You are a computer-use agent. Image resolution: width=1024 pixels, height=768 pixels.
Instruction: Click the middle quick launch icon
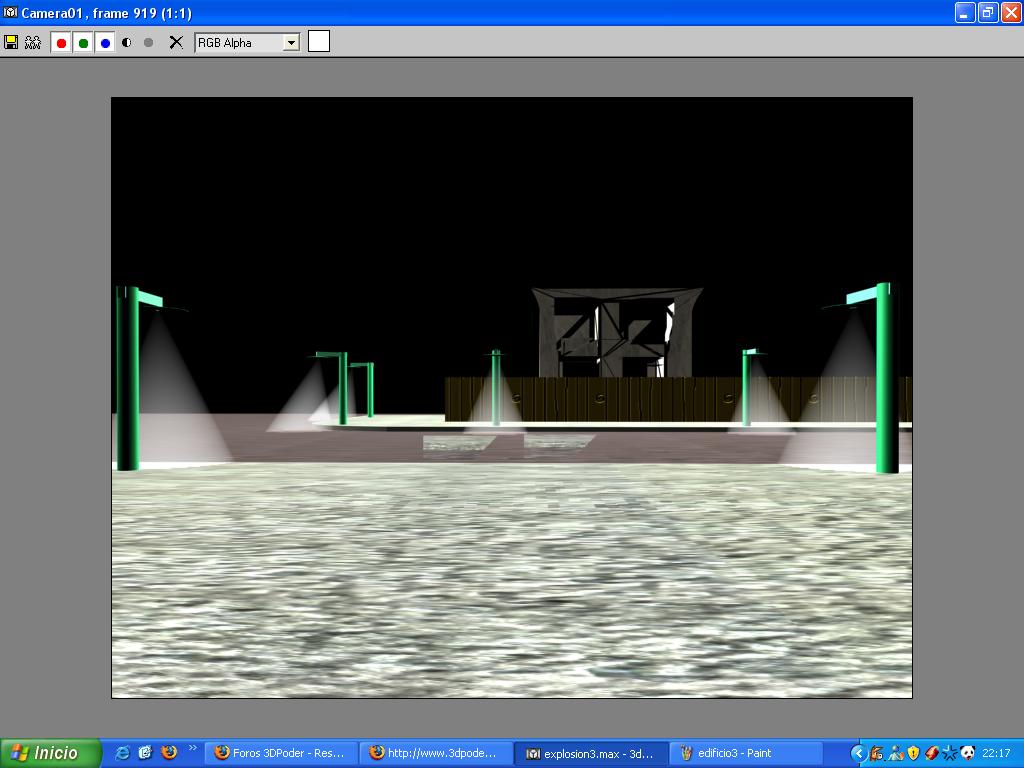pos(145,753)
